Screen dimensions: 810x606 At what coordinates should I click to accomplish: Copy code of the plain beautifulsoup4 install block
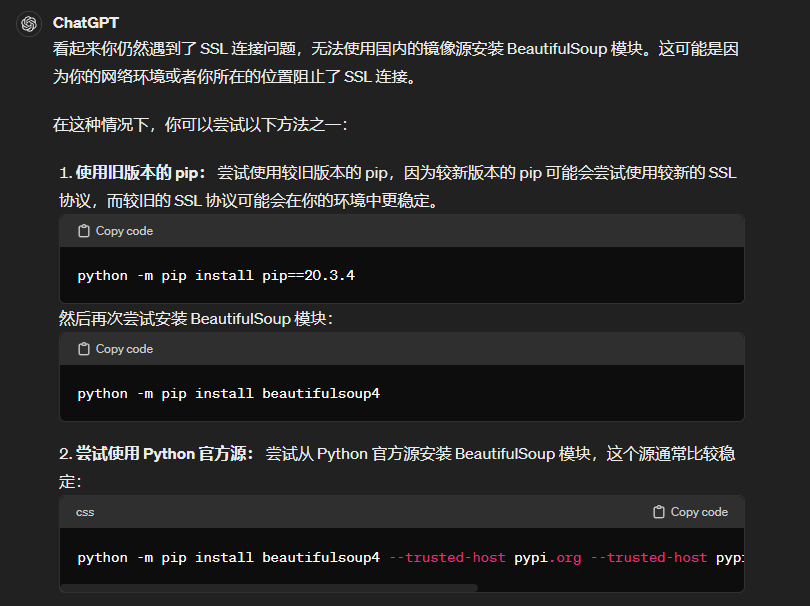coord(116,349)
